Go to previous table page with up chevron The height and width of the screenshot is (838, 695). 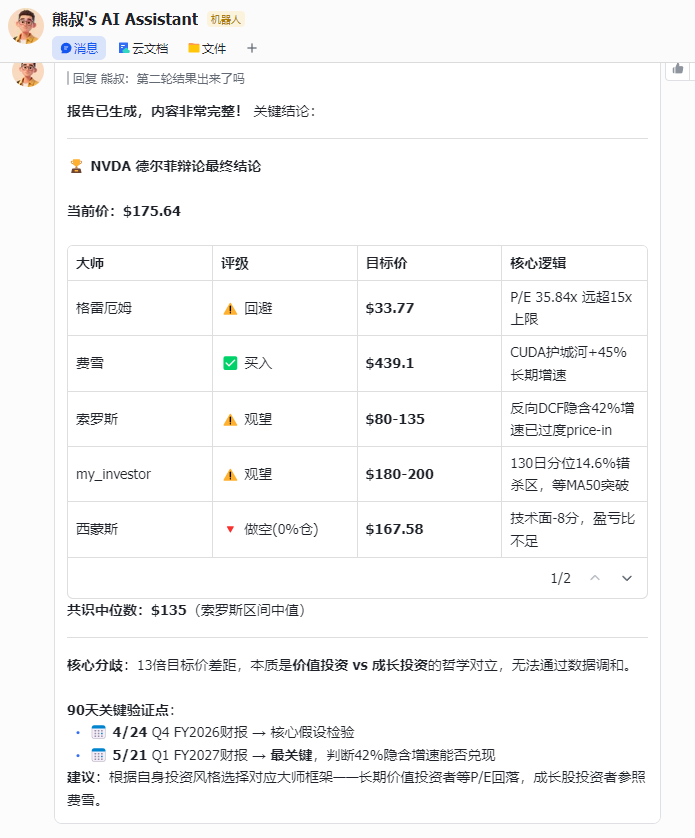[x=595, y=578]
